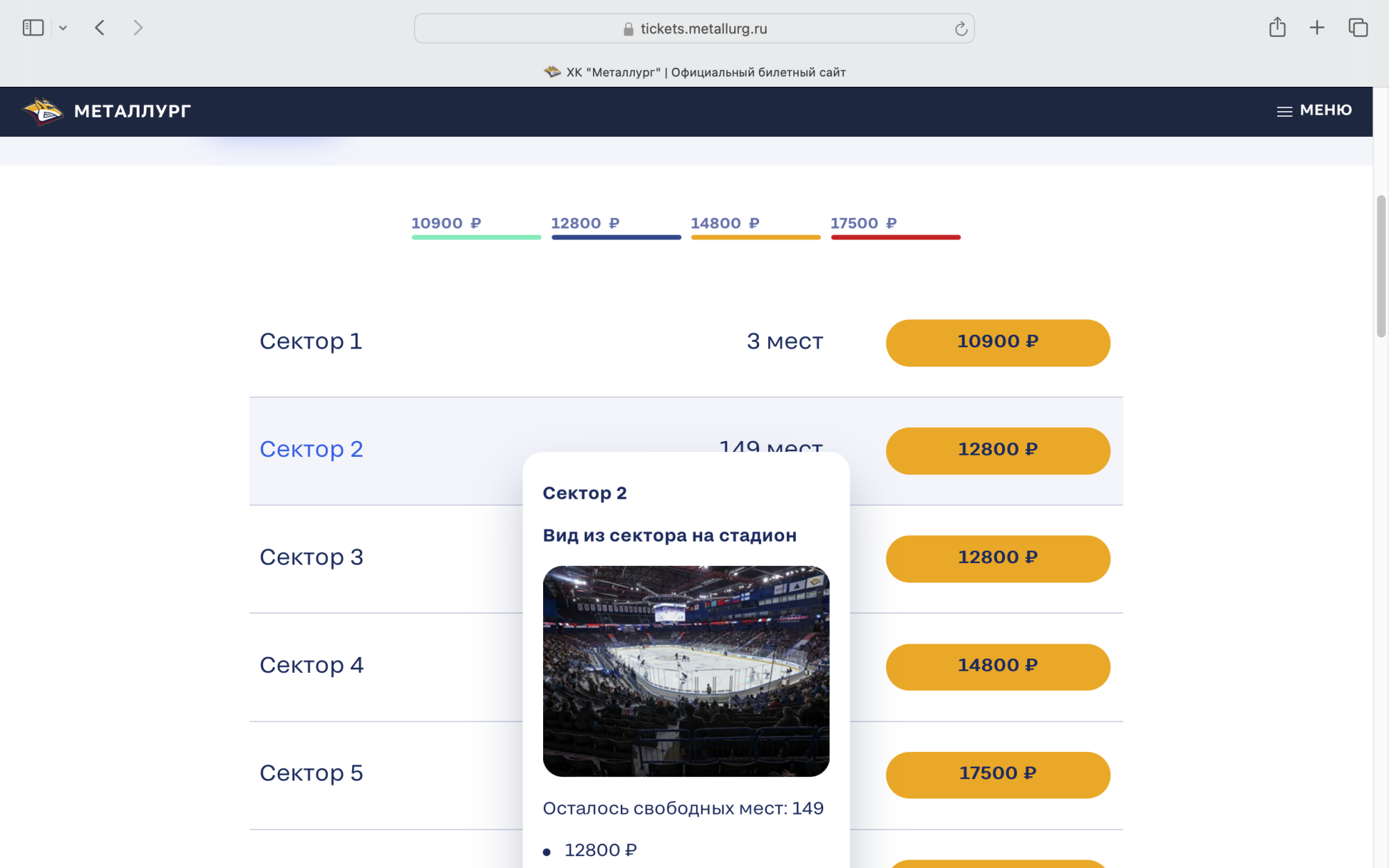Click 'Осталось свободных мест: 149' text

coord(683,808)
